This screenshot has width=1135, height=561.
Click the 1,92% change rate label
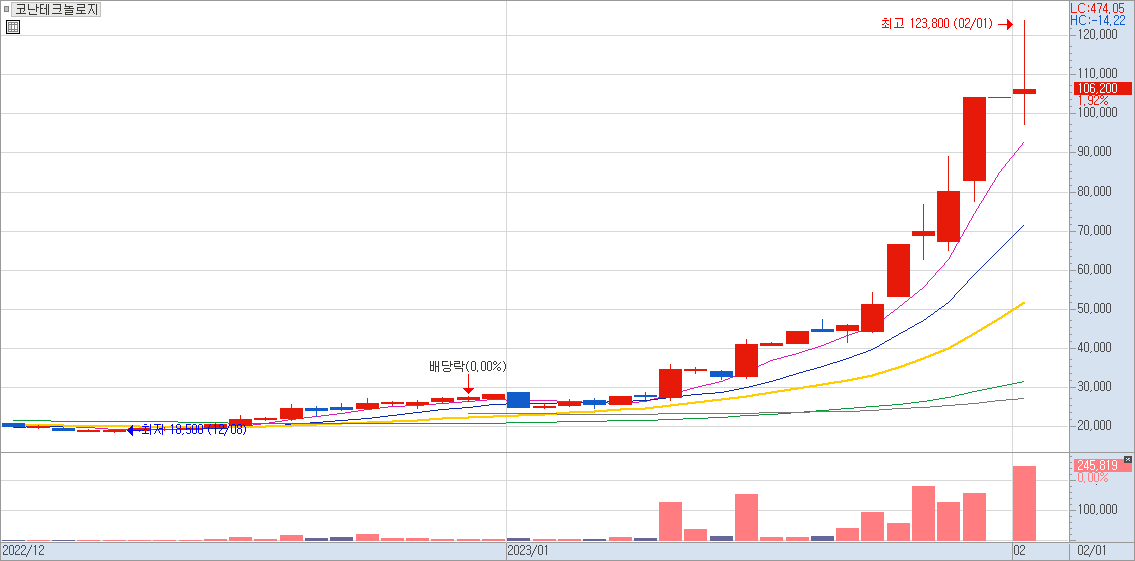click(x=1094, y=101)
